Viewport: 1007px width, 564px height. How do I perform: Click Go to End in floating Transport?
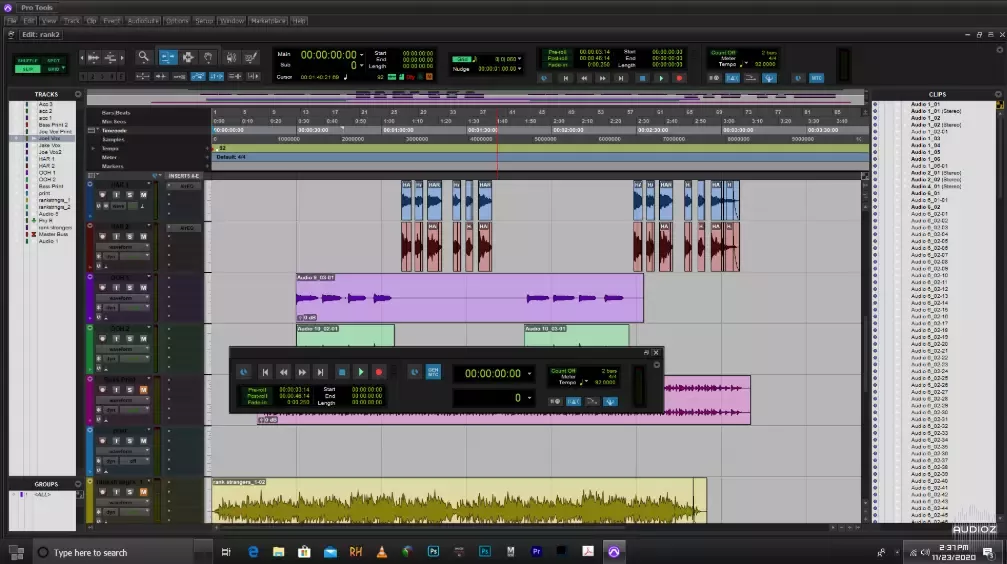(x=320, y=372)
